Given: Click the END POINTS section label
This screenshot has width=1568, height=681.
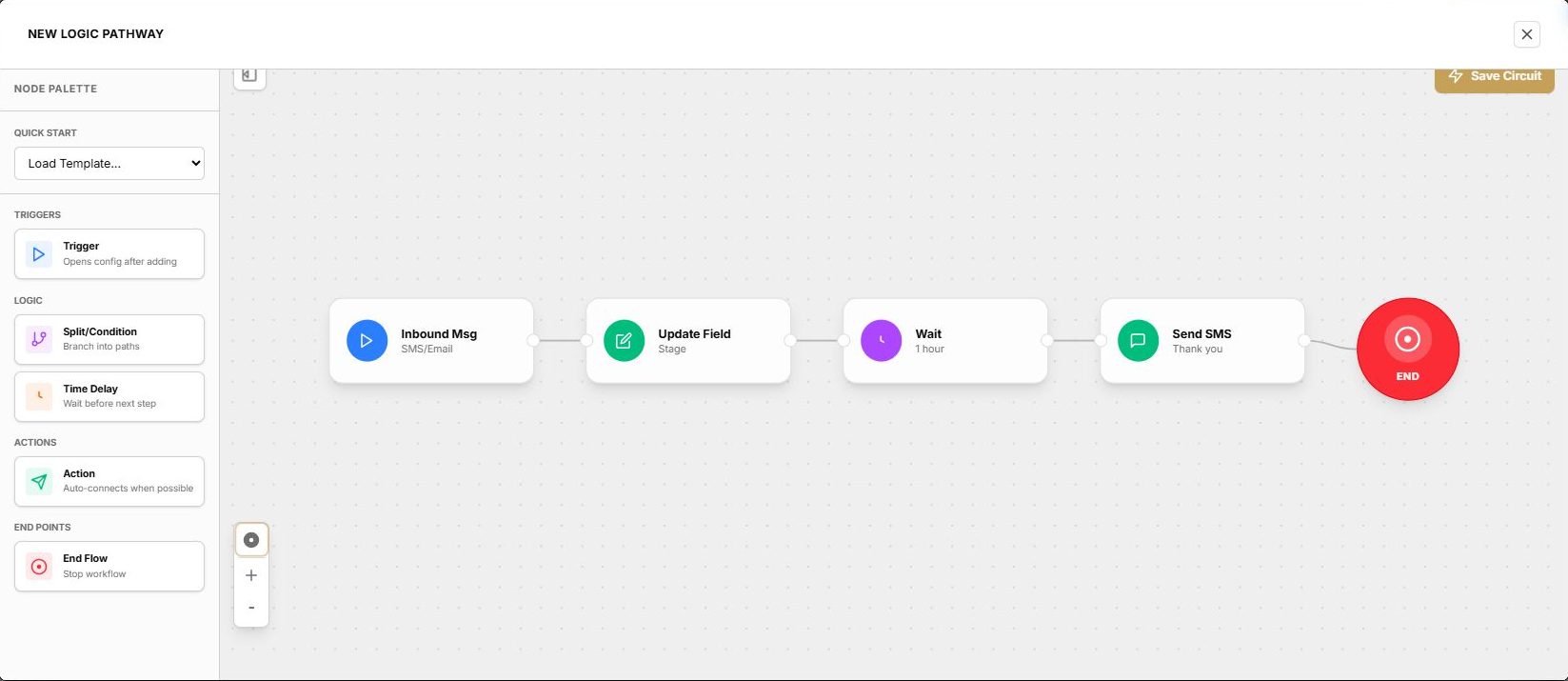Looking at the screenshot, I should point(43,528).
